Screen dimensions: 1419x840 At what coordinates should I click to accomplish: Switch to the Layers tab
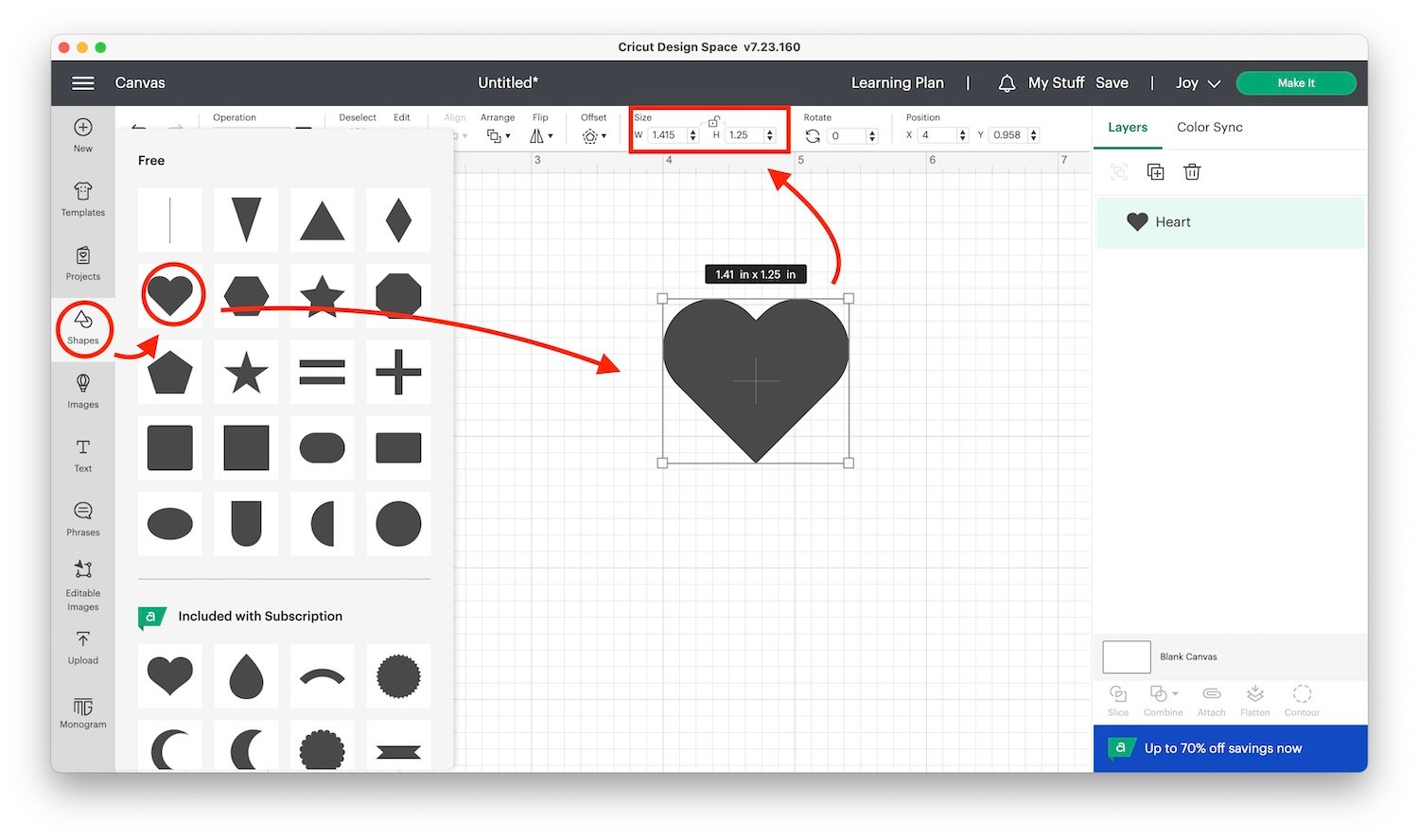click(1128, 127)
